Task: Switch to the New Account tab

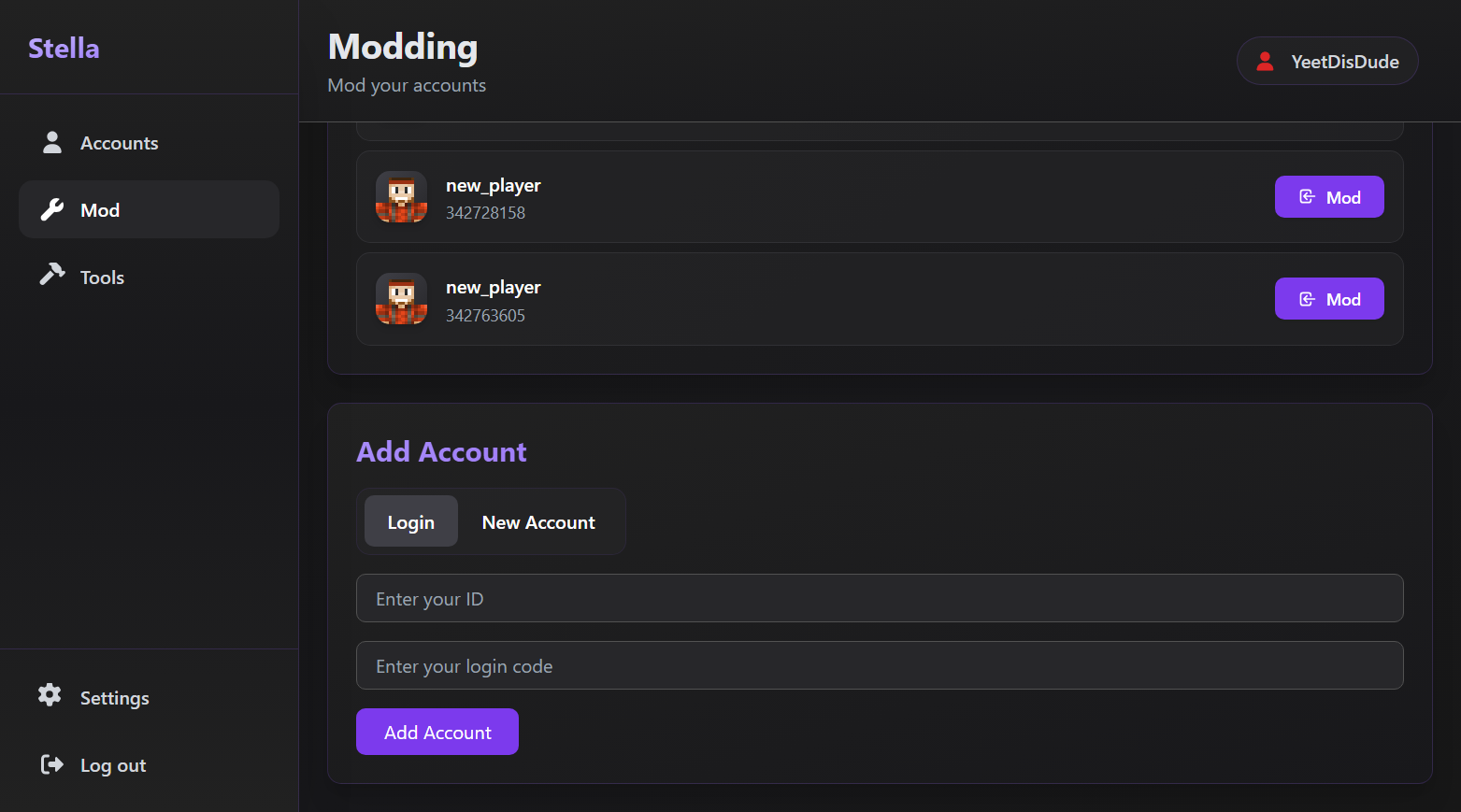Action: [x=538, y=521]
